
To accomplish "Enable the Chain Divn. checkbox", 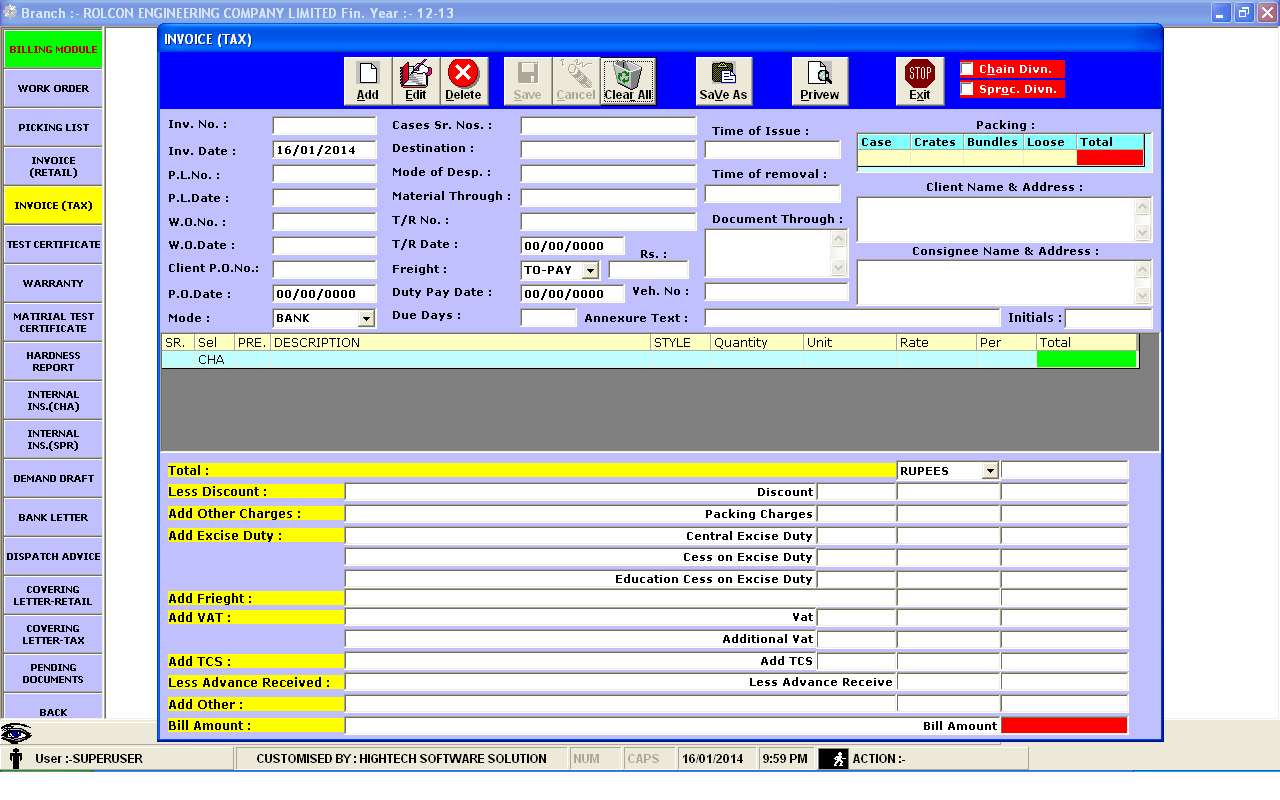I will click(967, 69).
